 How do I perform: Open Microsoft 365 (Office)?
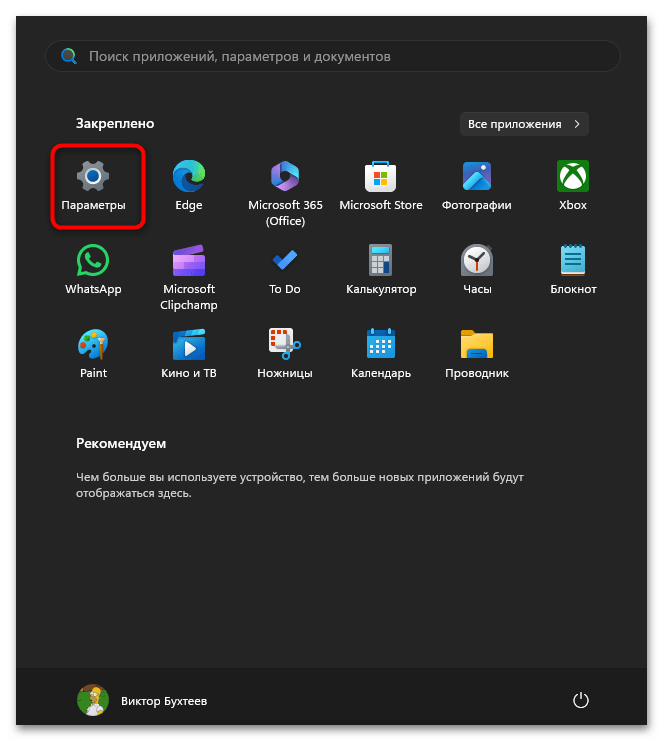285,194
